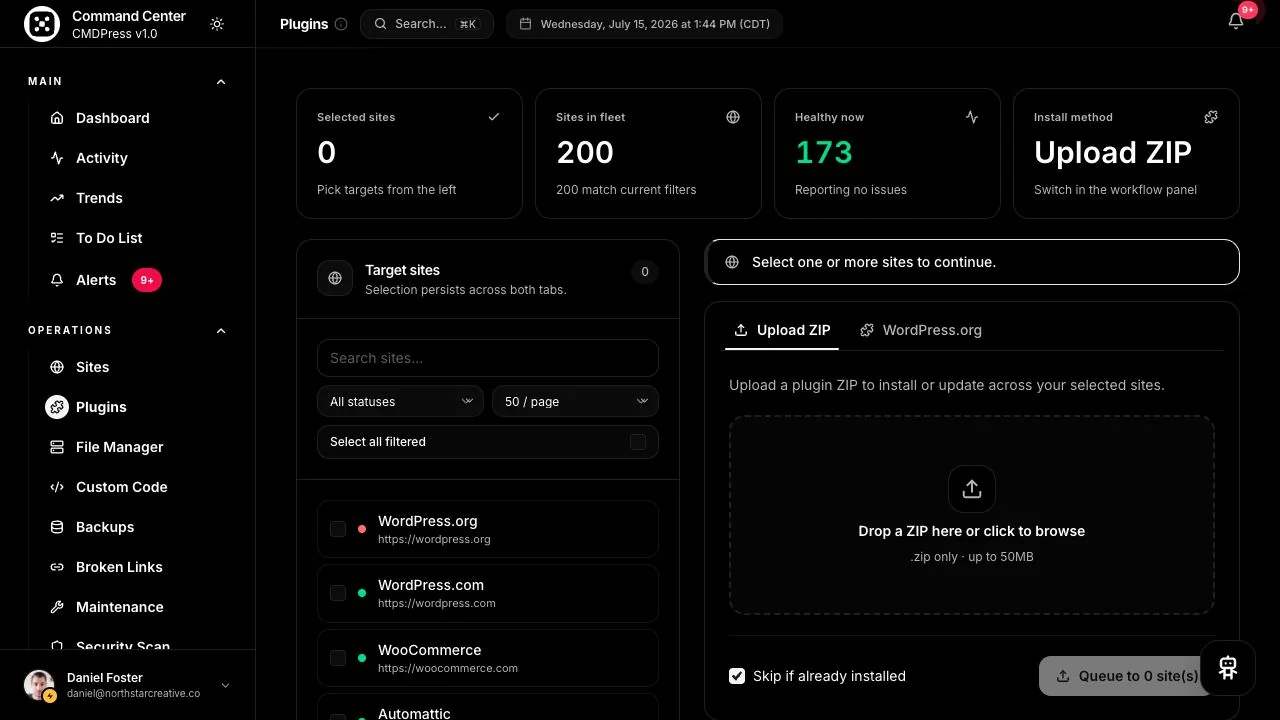Click the date and time button
Image resolution: width=1280 pixels, height=720 pixels.
click(644, 24)
